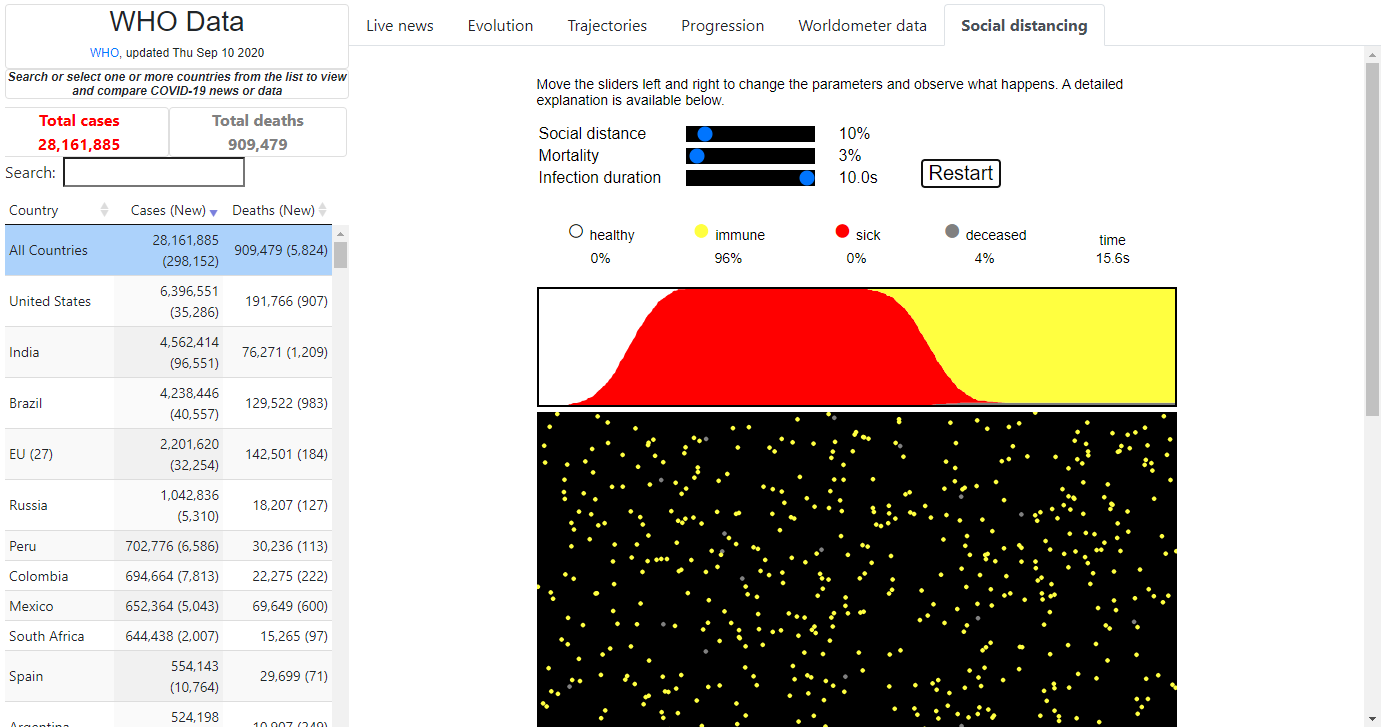Open the Evolution tab
The width and height of the screenshot is (1387, 727).
[500, 26]
